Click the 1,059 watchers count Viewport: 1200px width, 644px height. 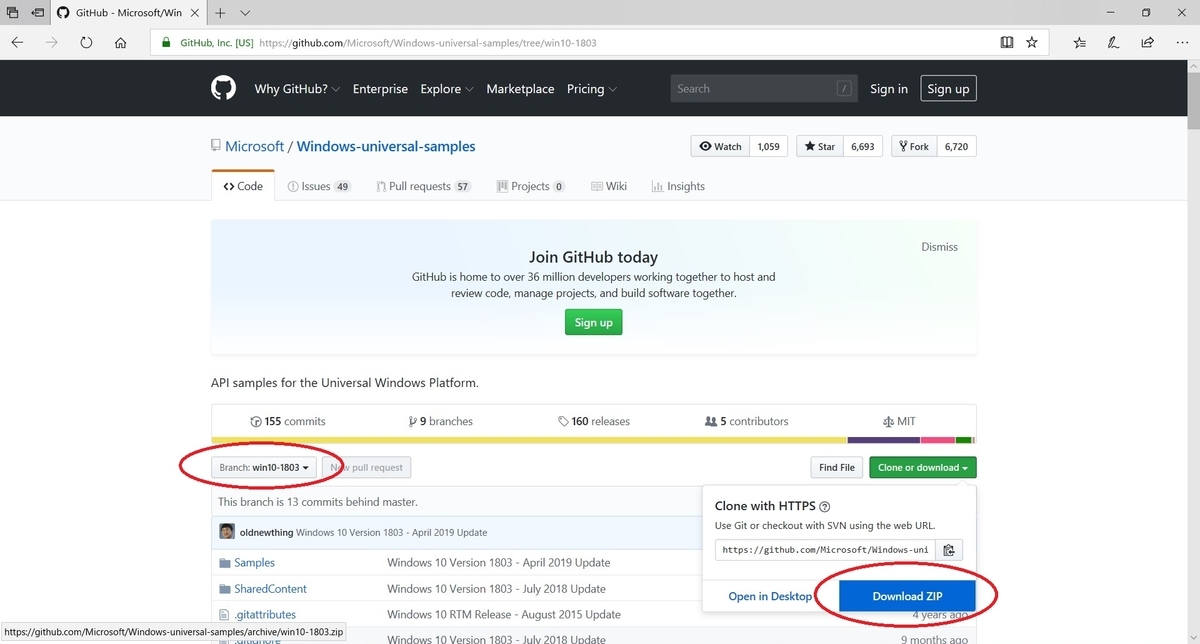768,146
